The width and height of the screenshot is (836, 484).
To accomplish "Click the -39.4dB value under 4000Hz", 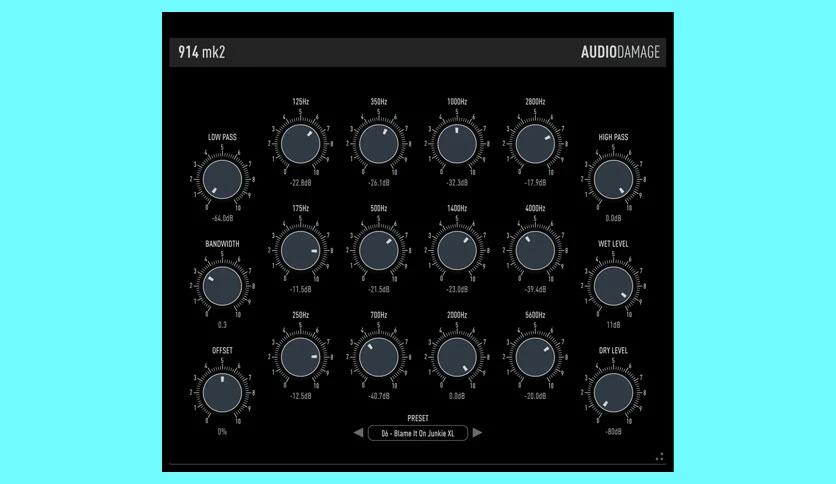I will coord(535,289).
